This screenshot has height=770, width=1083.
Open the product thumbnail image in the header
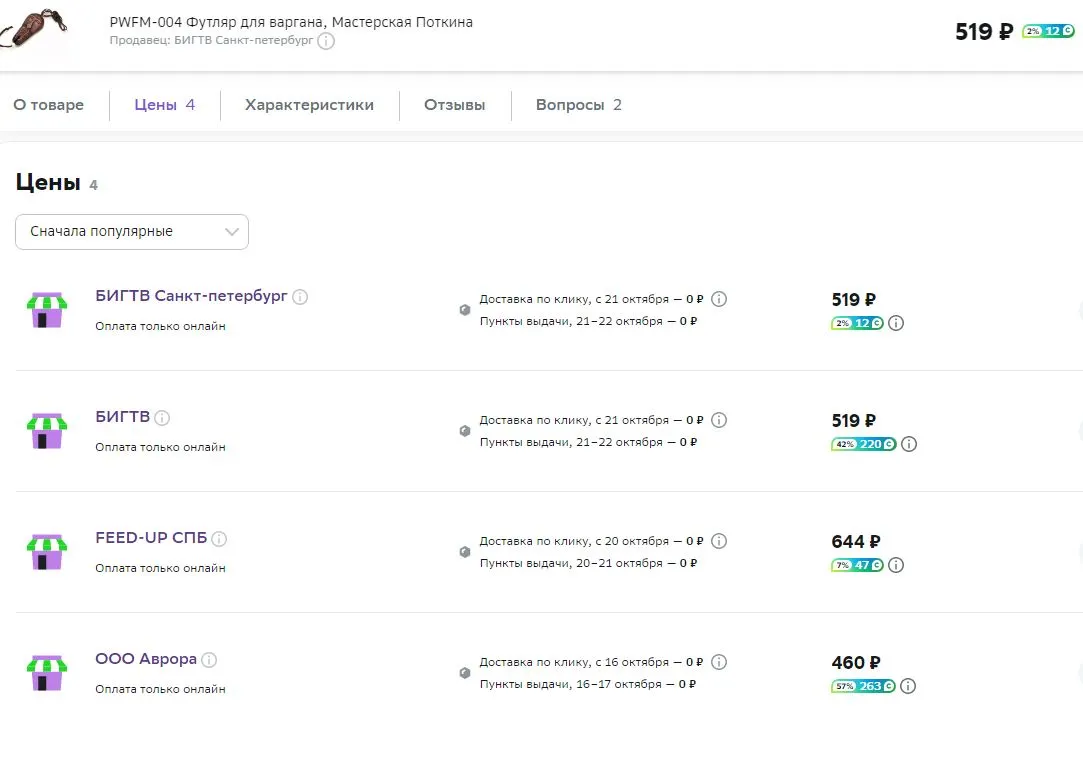click(33, 29)
